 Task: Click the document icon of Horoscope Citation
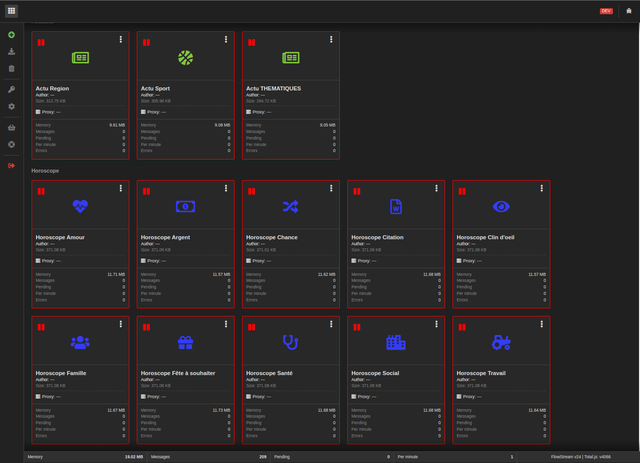pyautogui.click(x=396, y=207)
